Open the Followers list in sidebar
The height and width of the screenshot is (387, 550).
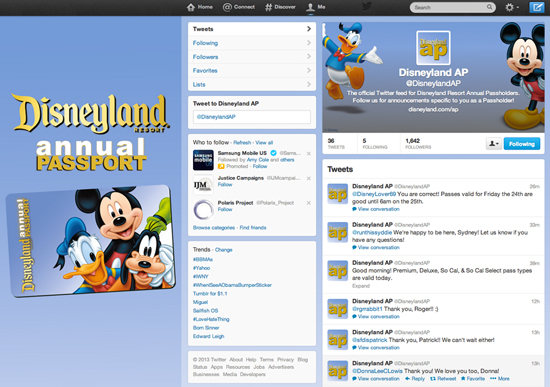(x=252, y=56)
